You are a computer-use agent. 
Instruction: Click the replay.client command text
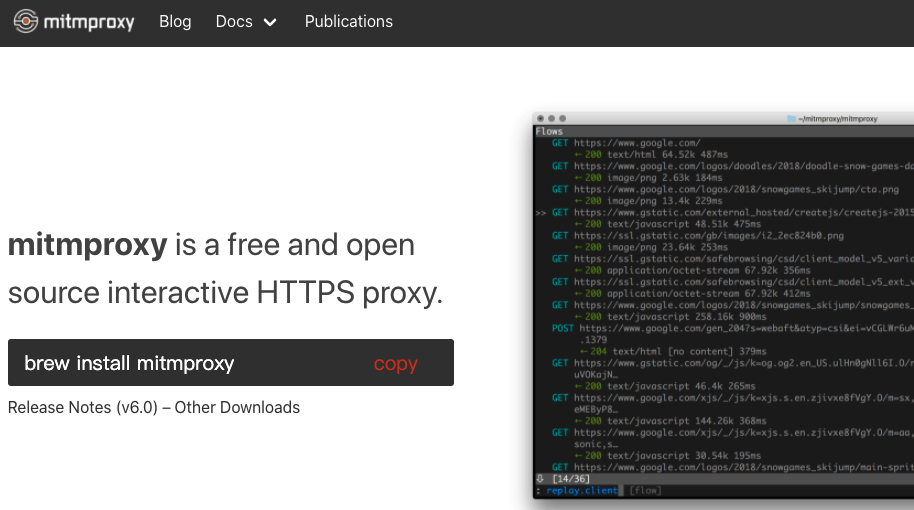coord(582,490)
